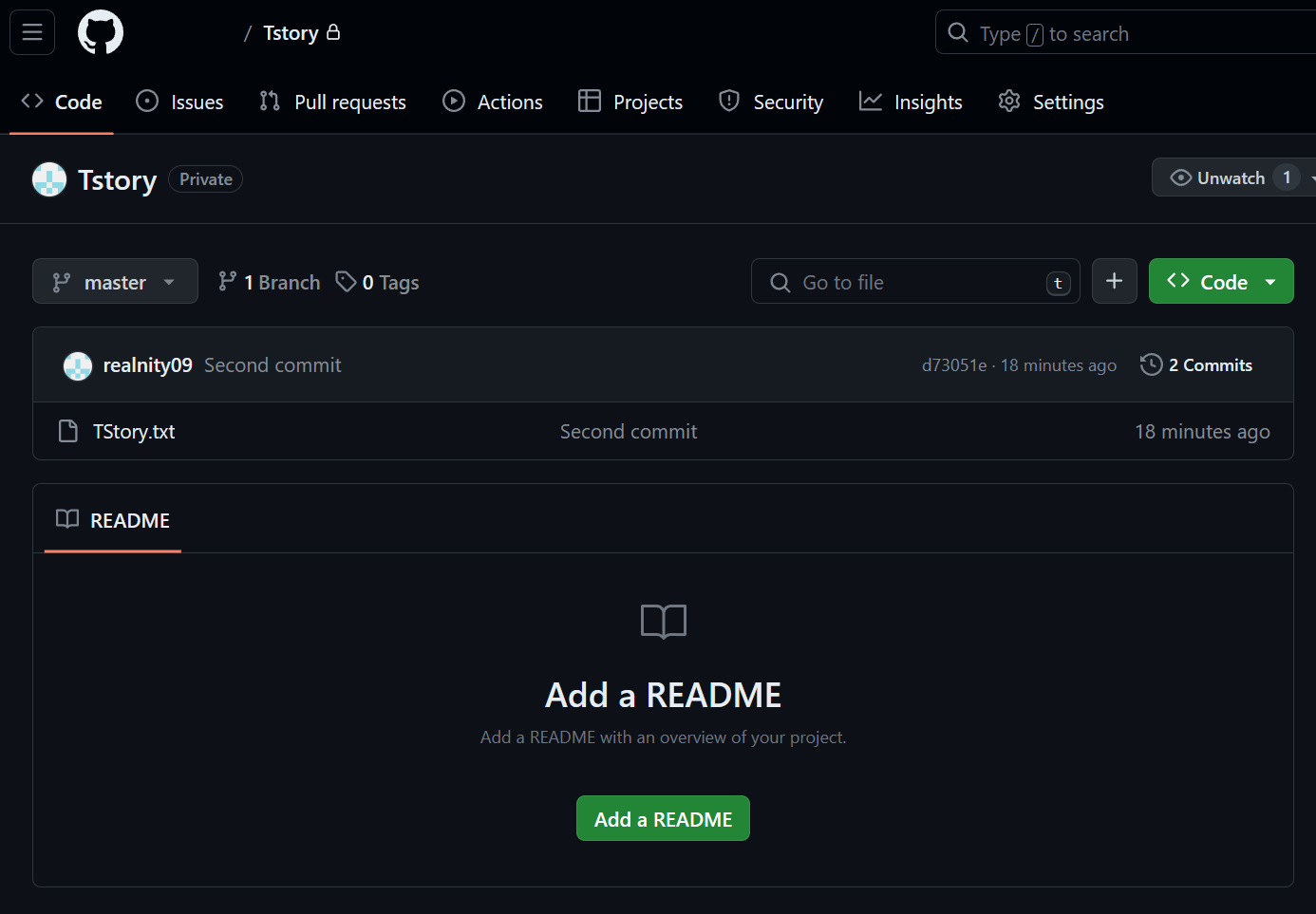View the Insights tab
The width and height of the screenshot is (1316, 914).
tap(911, 102)
